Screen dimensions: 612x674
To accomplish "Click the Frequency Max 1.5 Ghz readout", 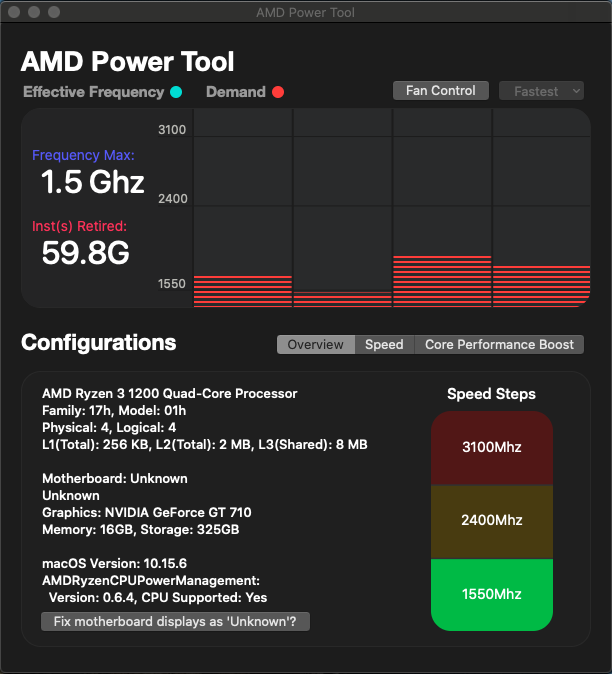I will [92, 182].
